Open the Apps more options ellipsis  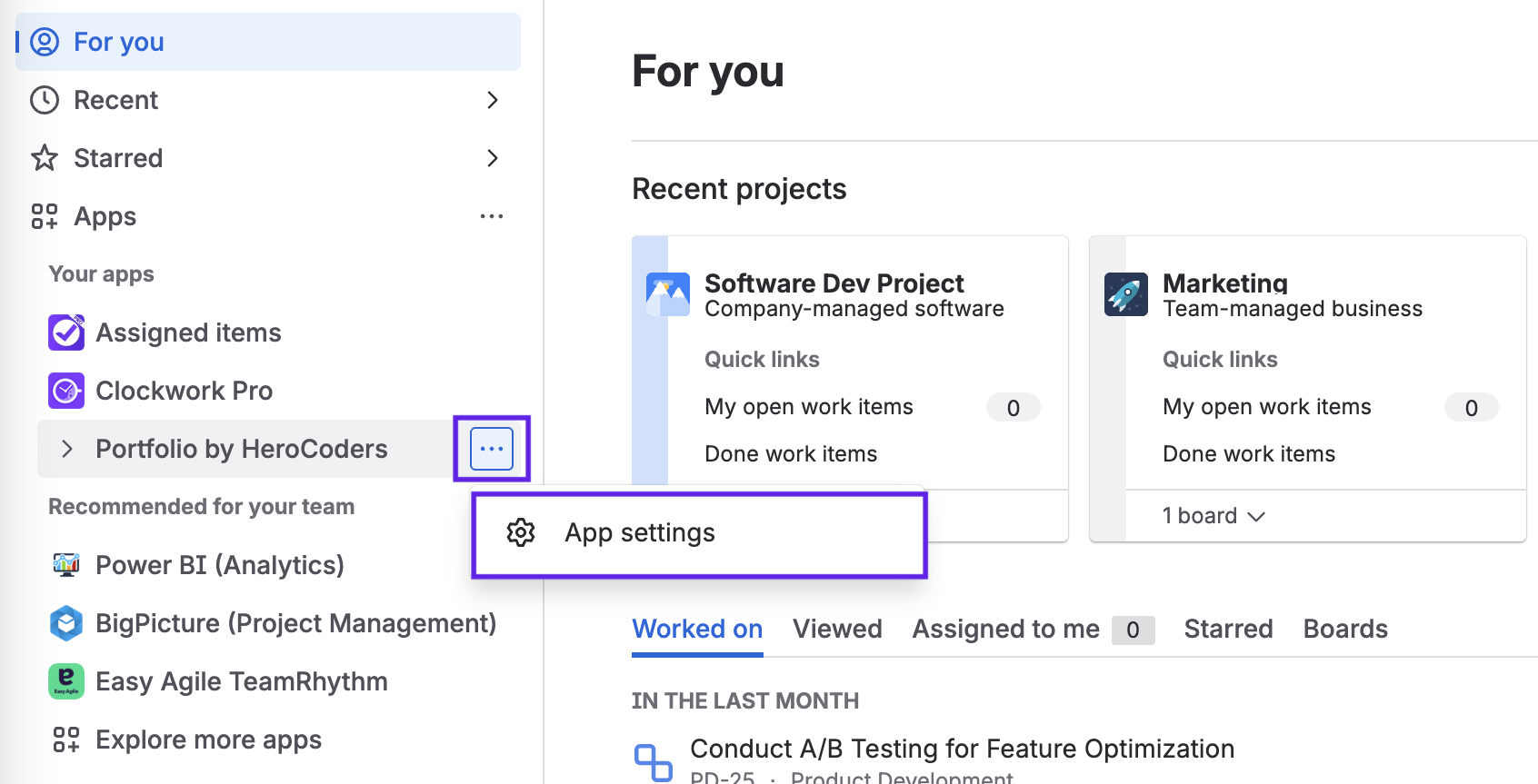[x=492, y=216]
